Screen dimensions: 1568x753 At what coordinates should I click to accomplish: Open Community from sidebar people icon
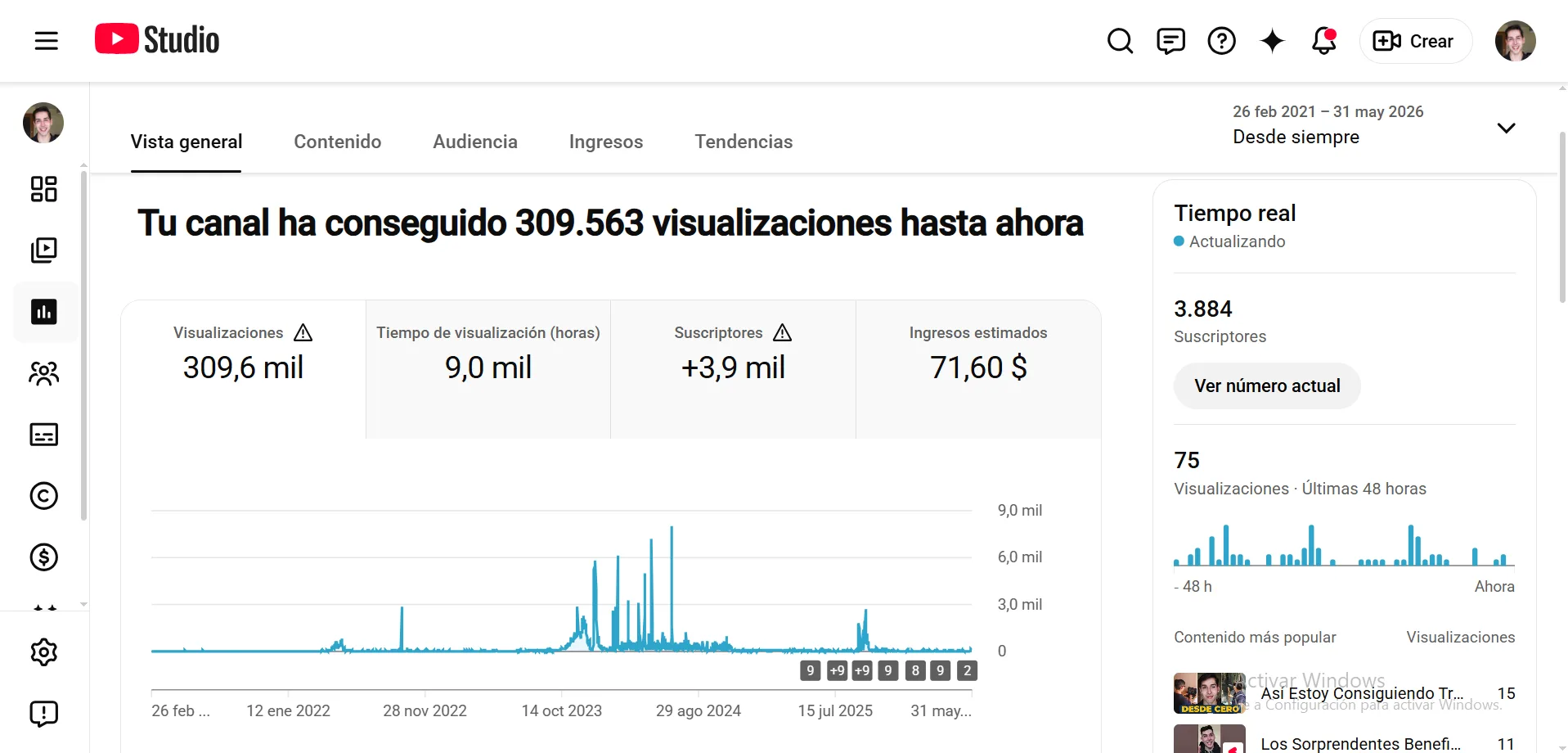tap(44, 373)
